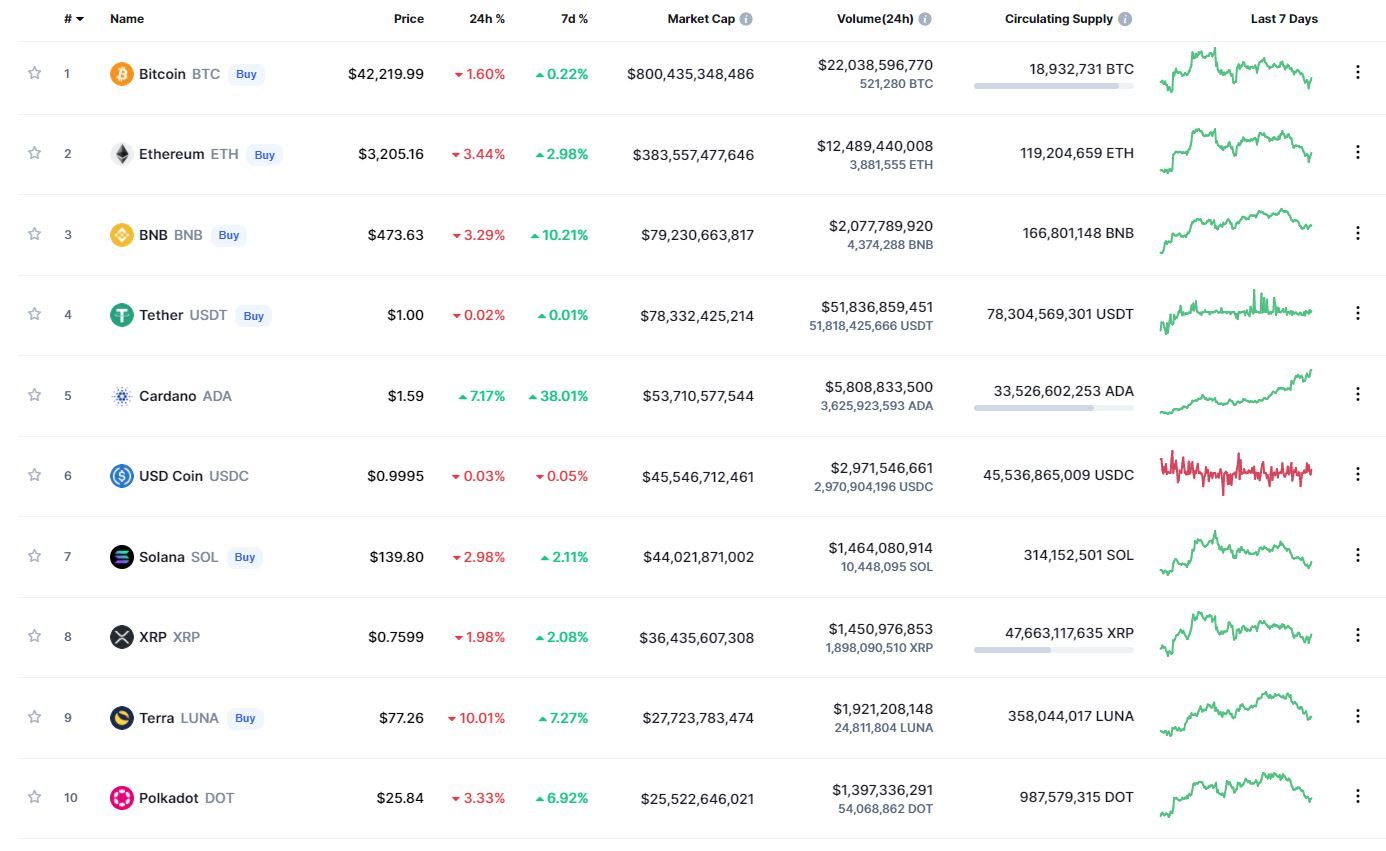Open the three-dot menu for Bitcoin
Viewport: 1386px width, 851px height.
coord(1357,72)
